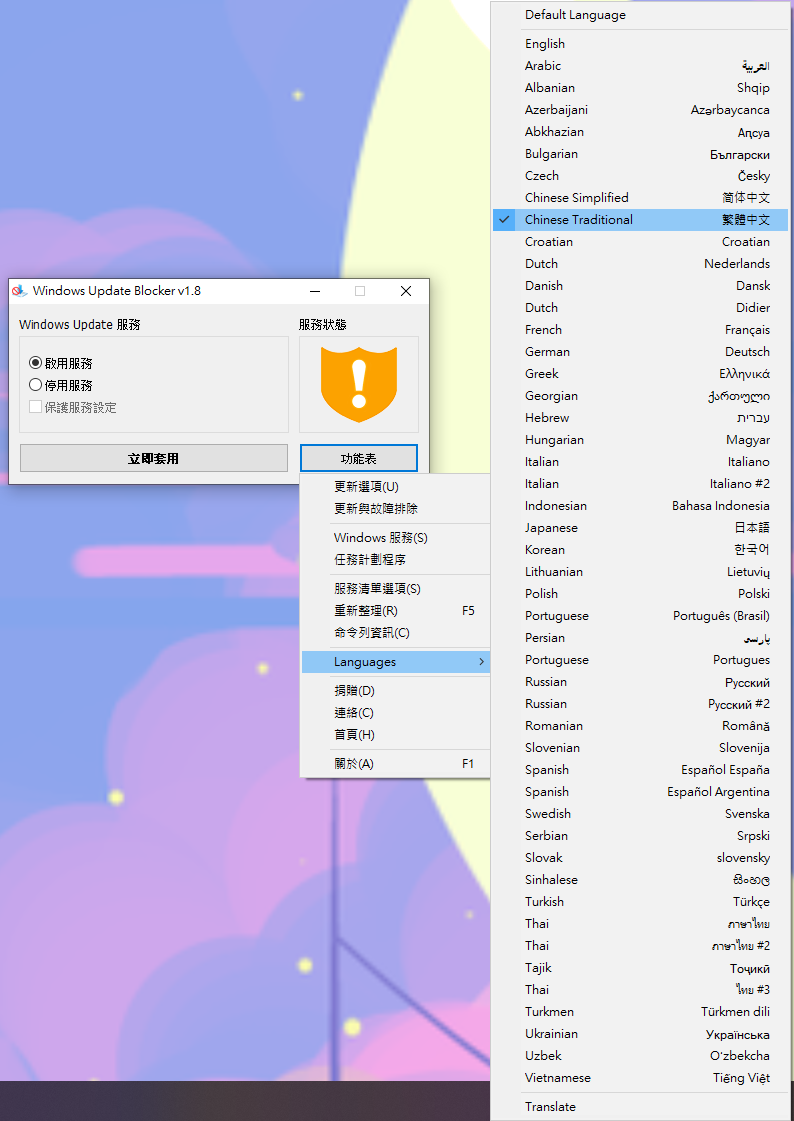The image size is (794, 1121).
Task: Select Bulgarian language
Action: point(640,154)
